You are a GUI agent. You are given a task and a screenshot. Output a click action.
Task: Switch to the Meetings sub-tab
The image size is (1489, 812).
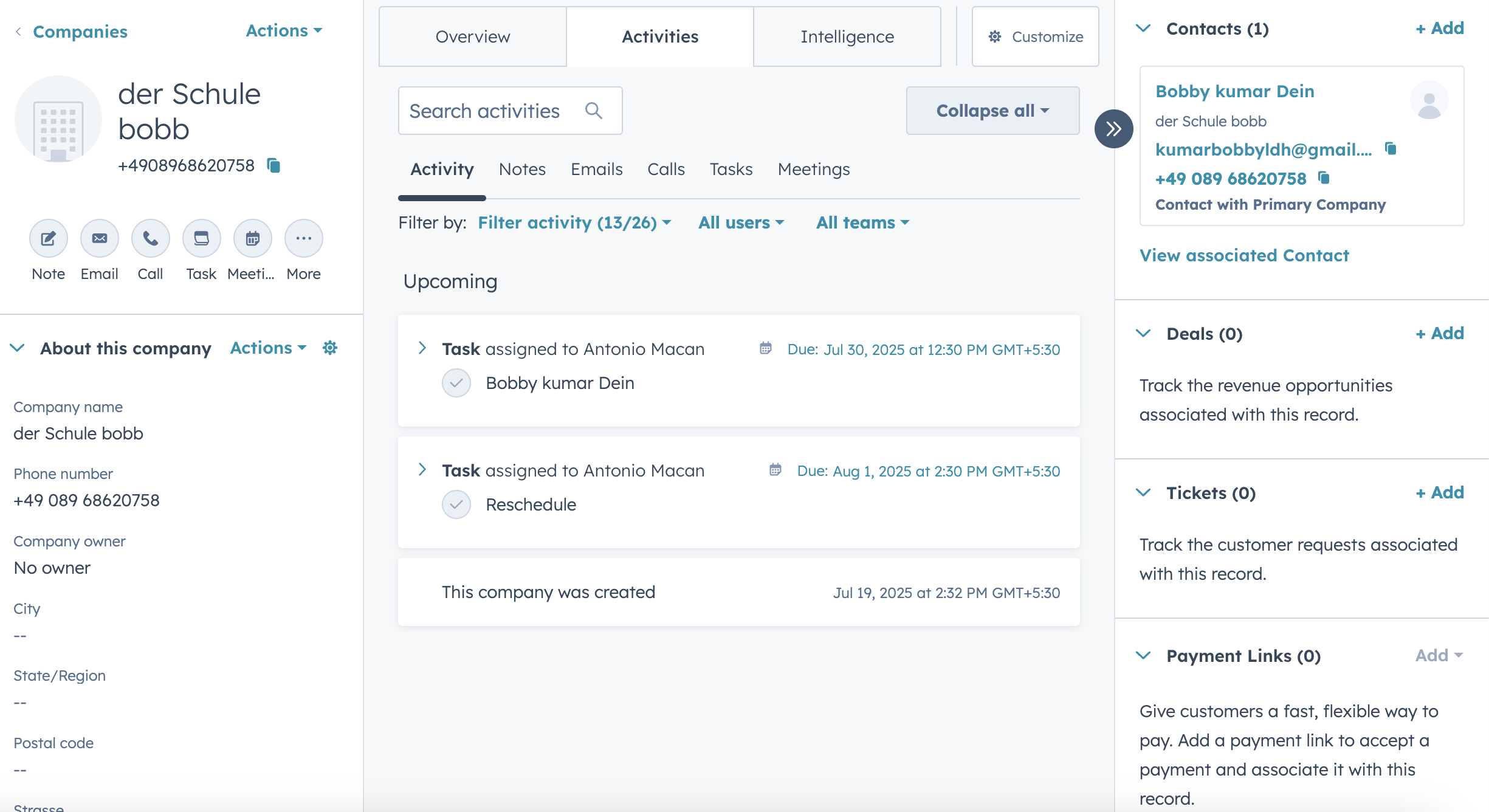pyautogui.click(x=814, y=169)
